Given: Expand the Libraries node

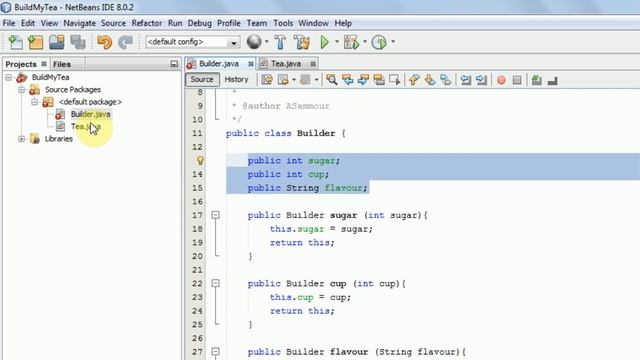Looking at the screenshot, I should 22,139.
